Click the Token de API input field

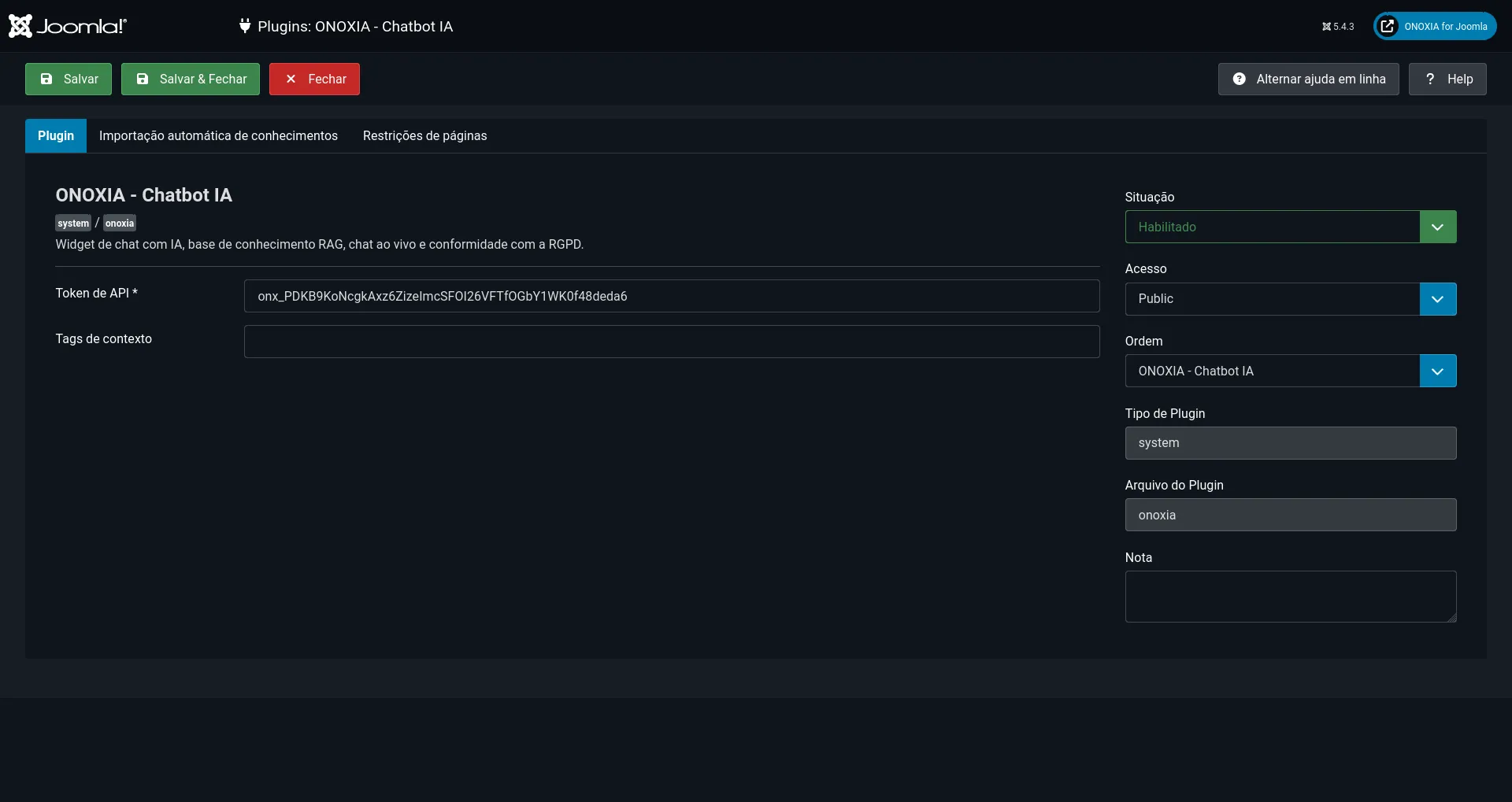(x=672, y=296)
